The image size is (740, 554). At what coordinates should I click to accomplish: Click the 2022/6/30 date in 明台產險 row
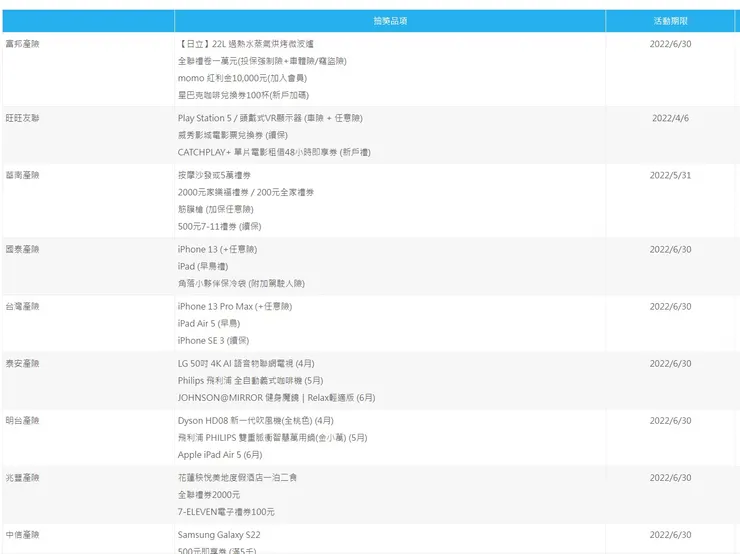pos(670,420)
